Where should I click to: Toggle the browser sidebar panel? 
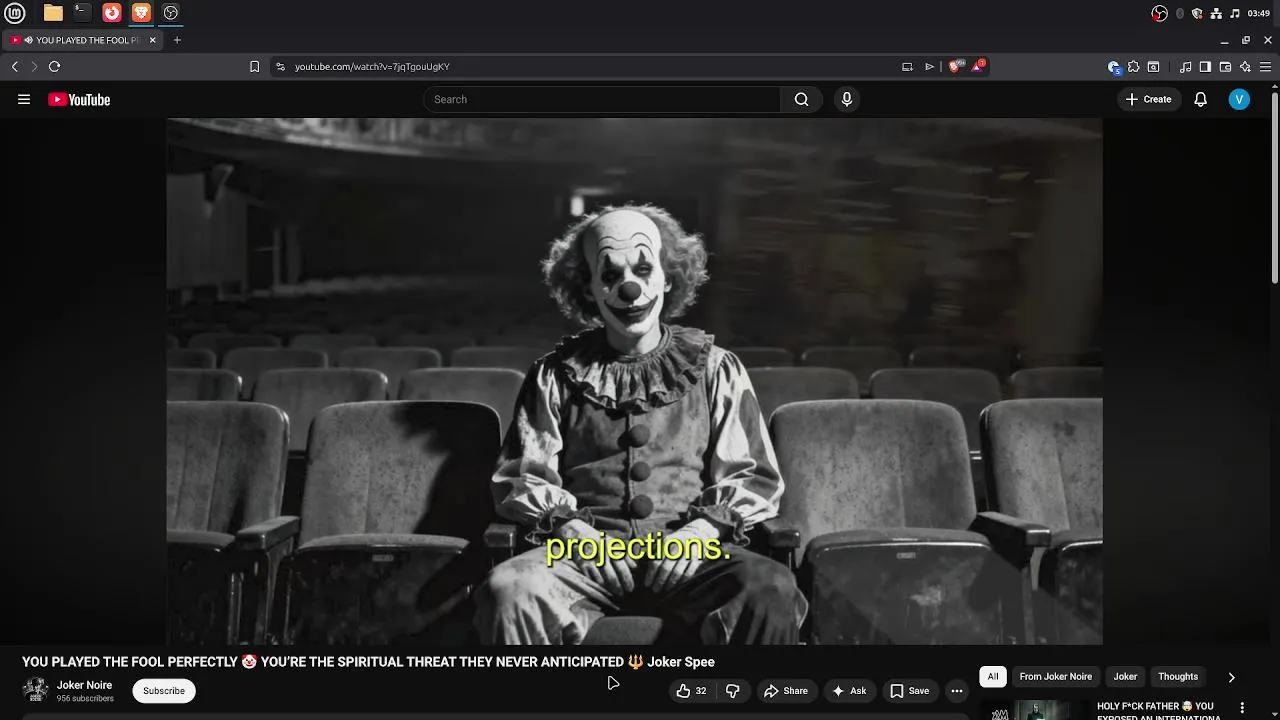(x=1205, y=66)
